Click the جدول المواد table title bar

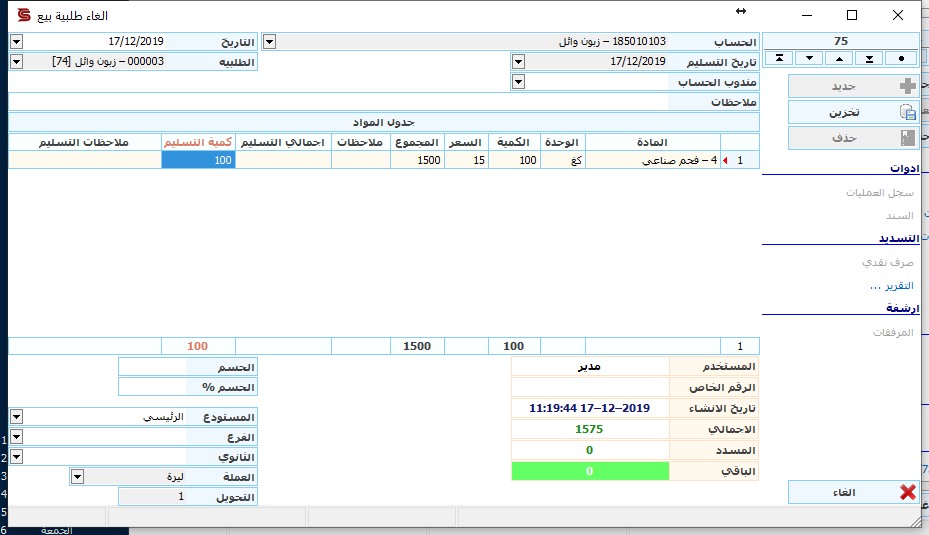tap(384, 122)
